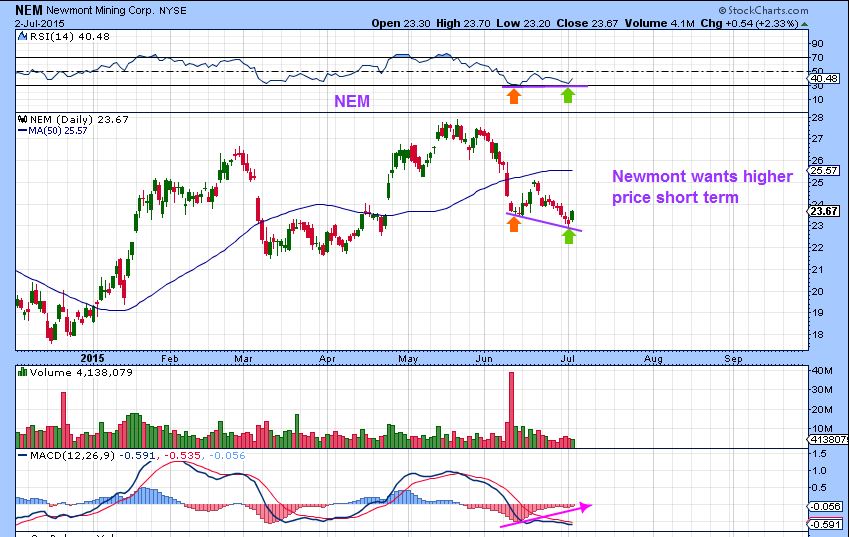Click the 40M level on volume axis
The image size is (849, 537).
pyautogui.click(x=822, y=371)
